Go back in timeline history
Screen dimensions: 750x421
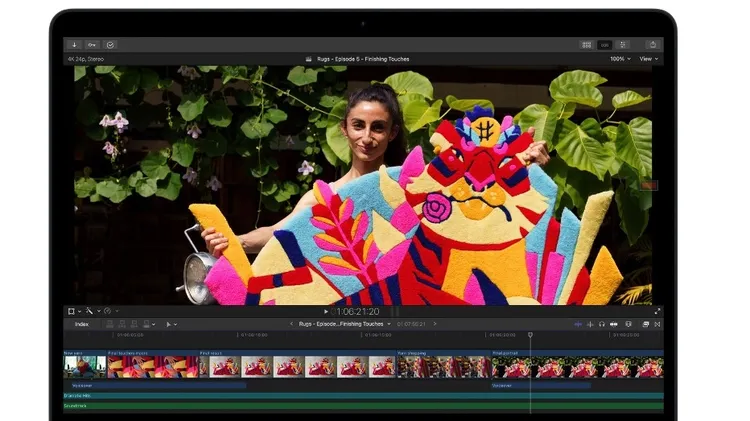pos(291,324)
